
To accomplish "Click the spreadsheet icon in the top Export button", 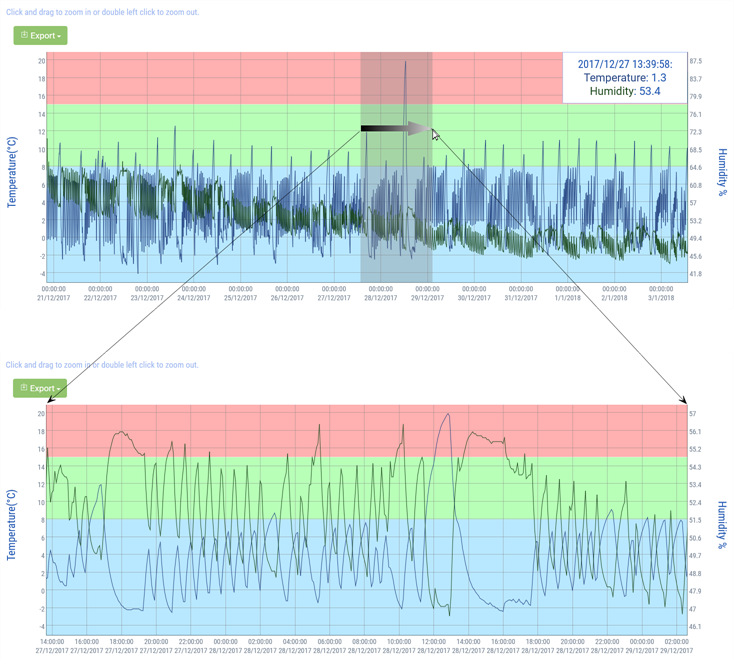I will (25, 35).
